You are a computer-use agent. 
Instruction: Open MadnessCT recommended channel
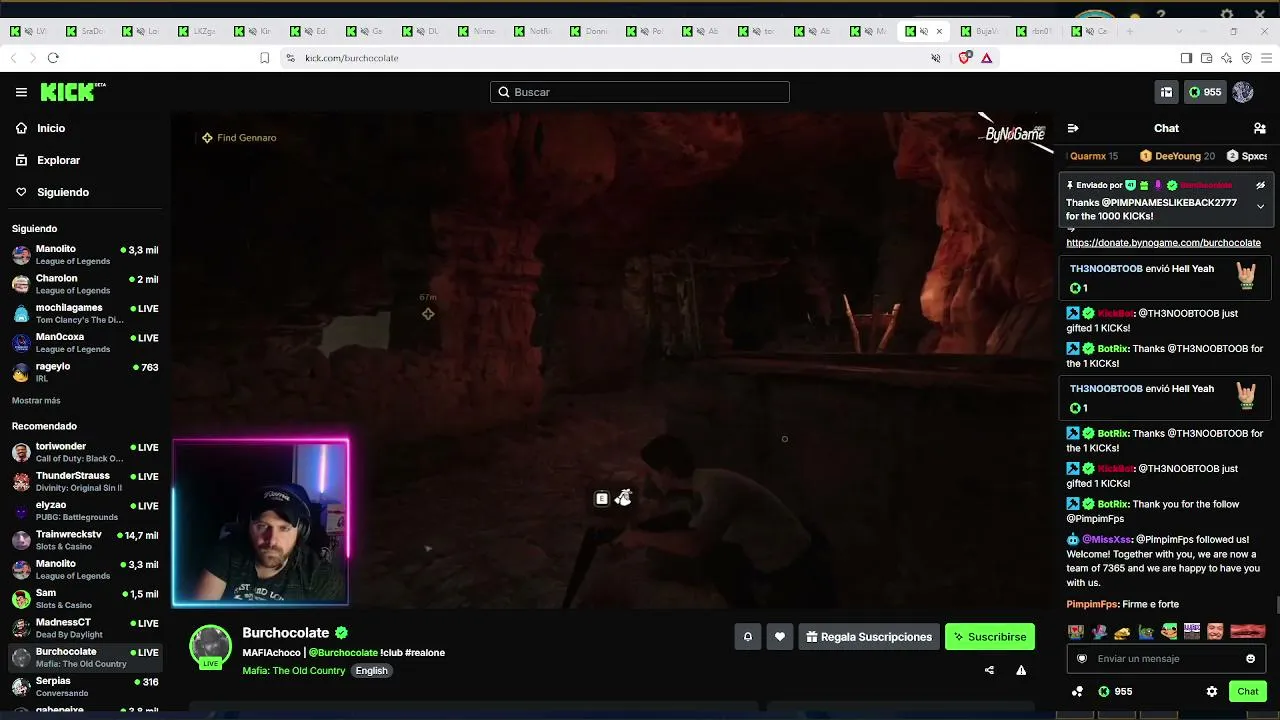tap(85, 629)
